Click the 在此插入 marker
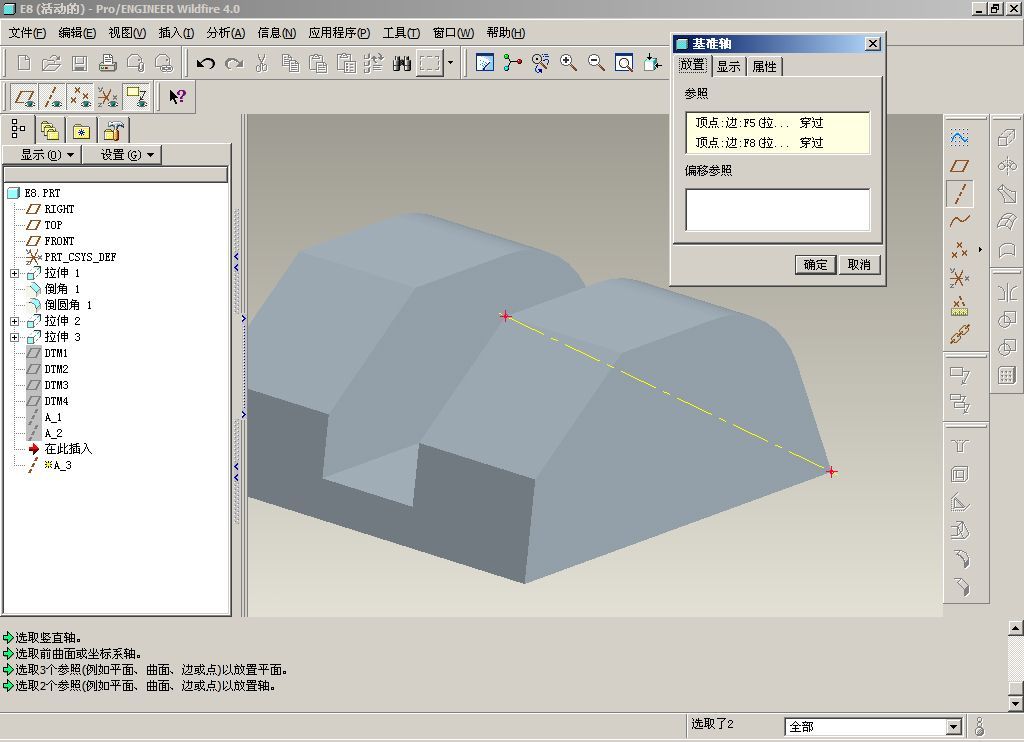The height and width of the screenshot is (742, 1024). [x=68, y=449]
